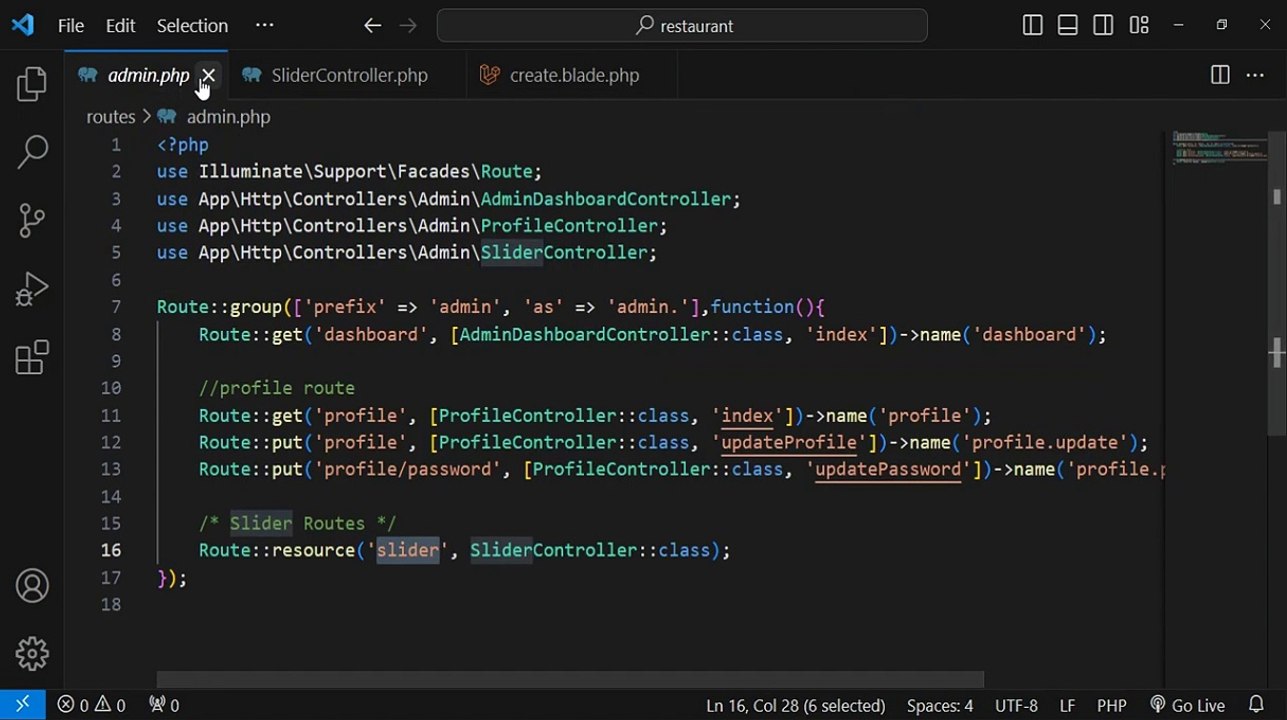The height and width of the screenshot is (720, 1287).
Task: Open the Run and Debug view
Action: pos(32,289)
